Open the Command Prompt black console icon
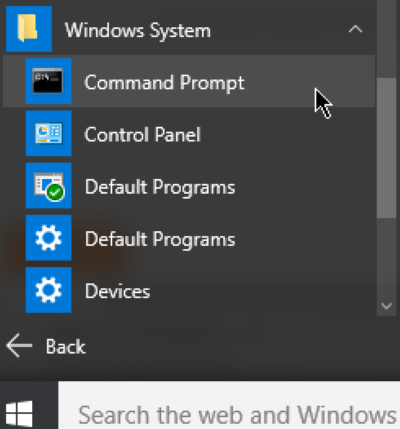 click(x=49, y=81)
